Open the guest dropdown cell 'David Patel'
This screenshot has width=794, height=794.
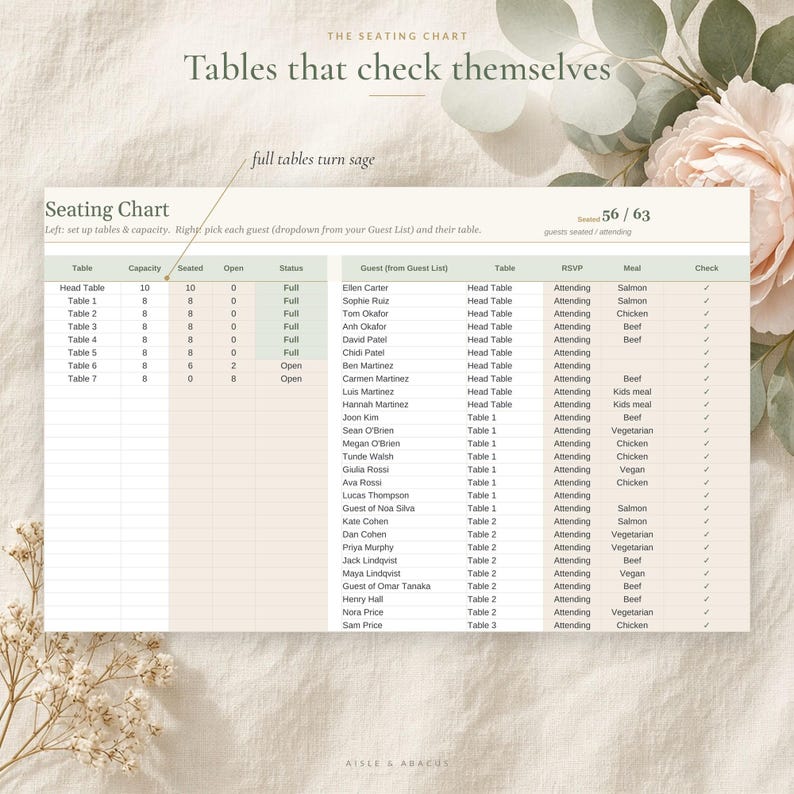[404, 340]
